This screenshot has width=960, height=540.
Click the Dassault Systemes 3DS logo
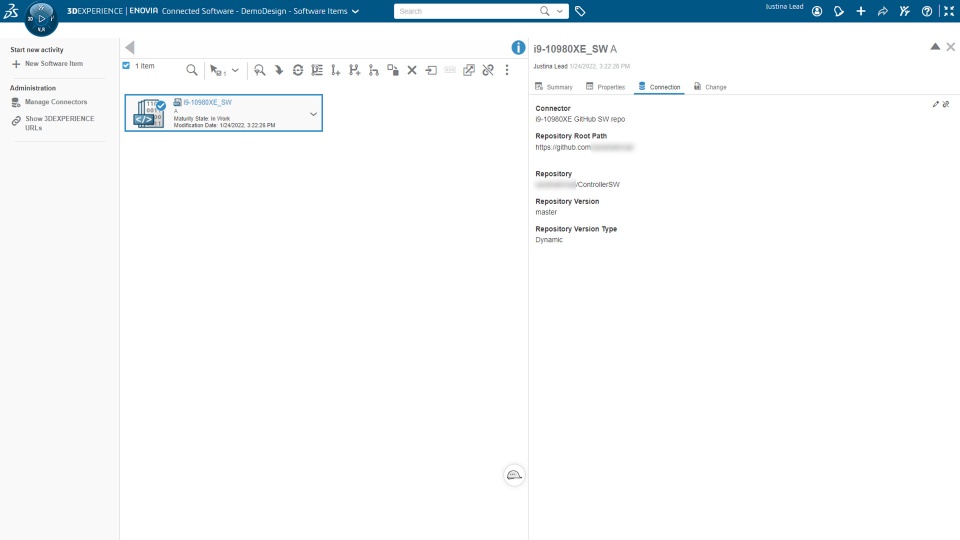12,10
